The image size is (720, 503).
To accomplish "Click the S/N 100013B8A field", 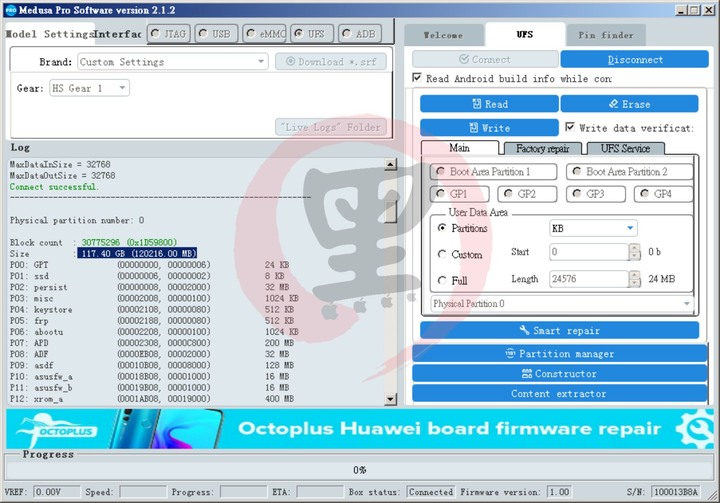I will click(x=676, y=492).
